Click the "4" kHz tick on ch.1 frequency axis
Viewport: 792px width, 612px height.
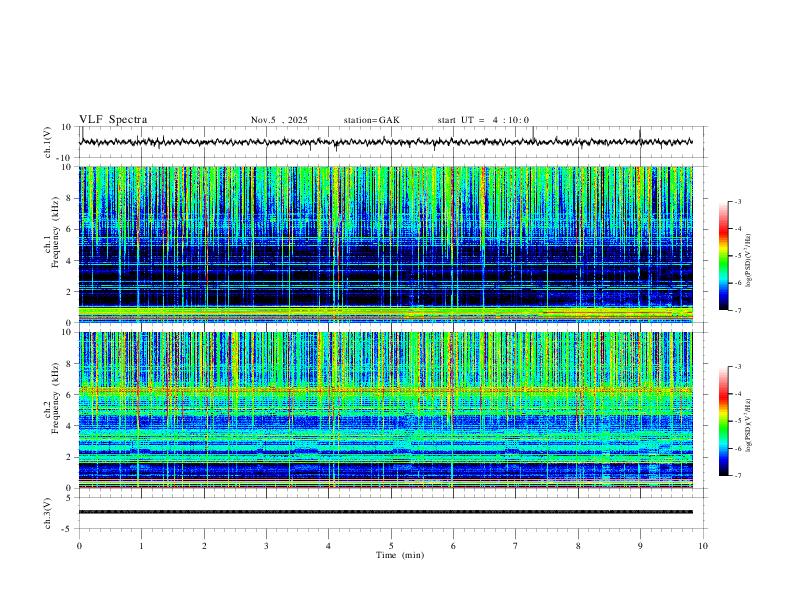point(70,261)
